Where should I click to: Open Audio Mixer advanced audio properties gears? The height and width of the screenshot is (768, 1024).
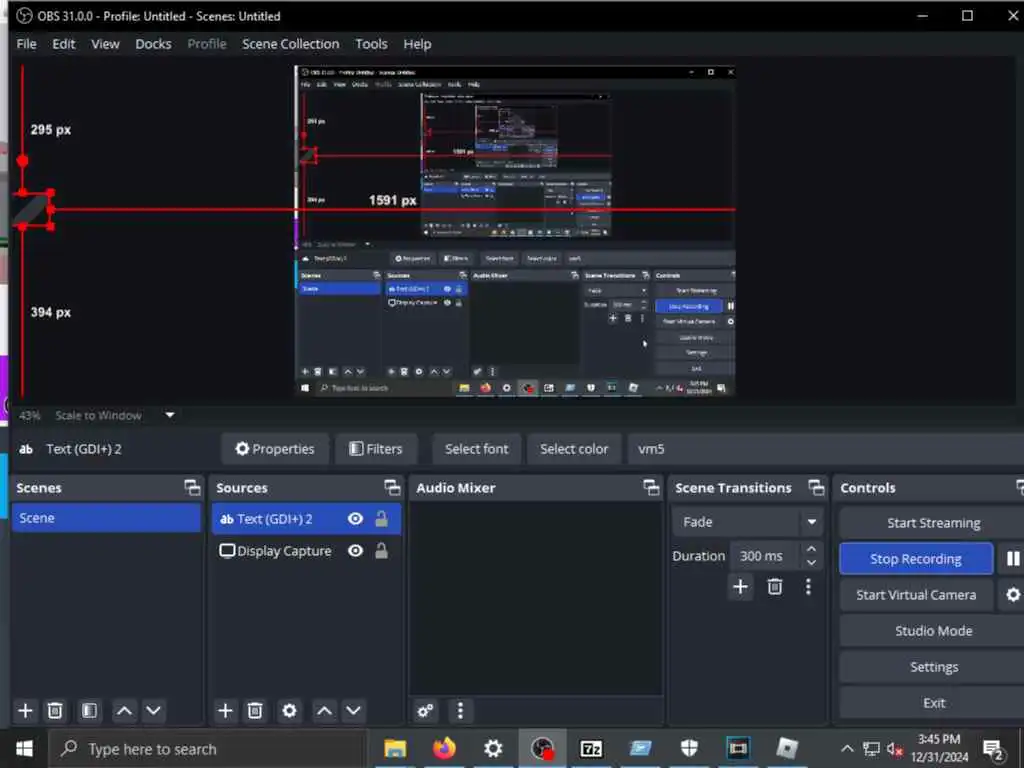[425, 711]
